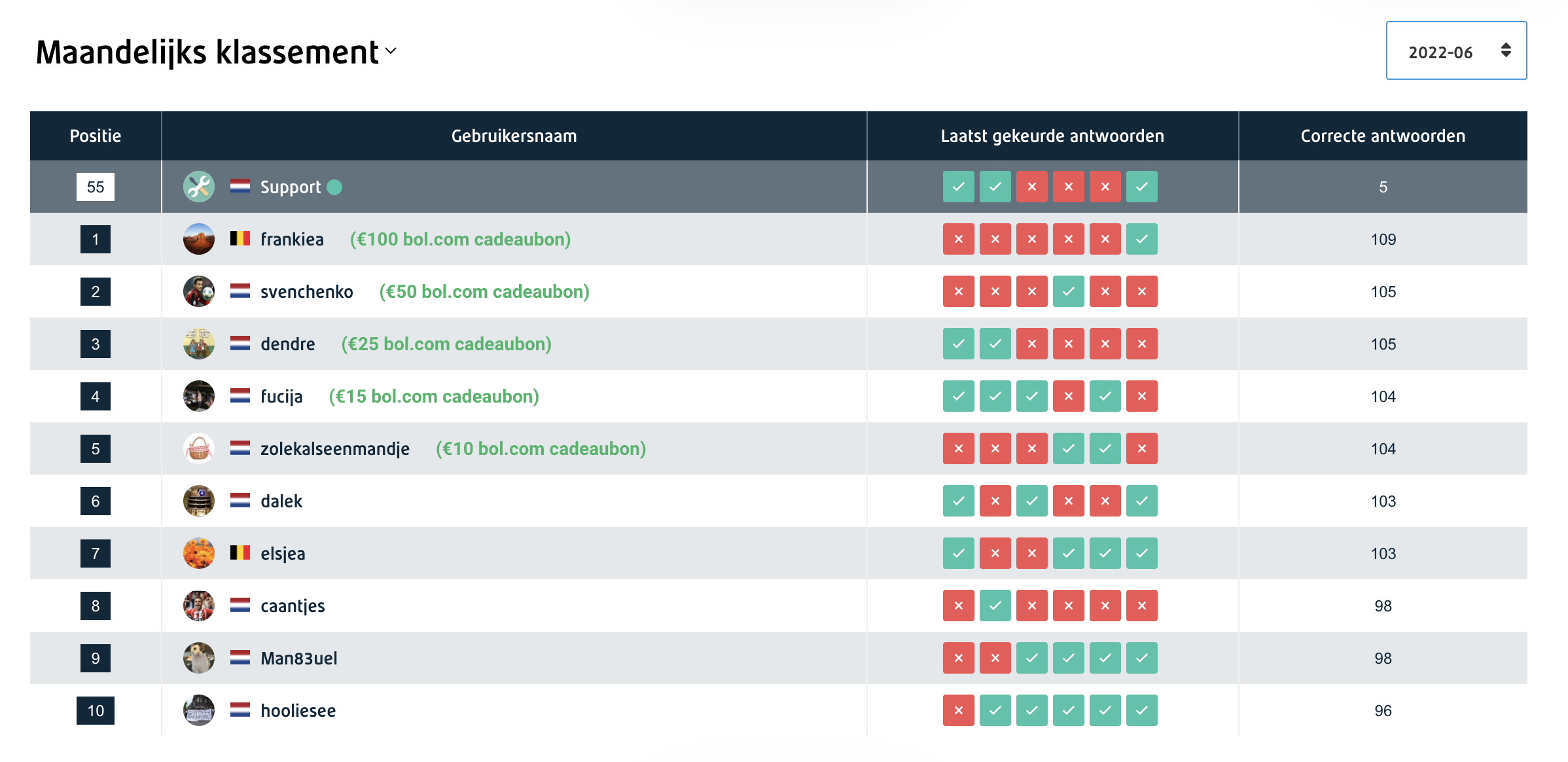Open svenchenko's profile link
1568x762 pixels.
point(307,291)
